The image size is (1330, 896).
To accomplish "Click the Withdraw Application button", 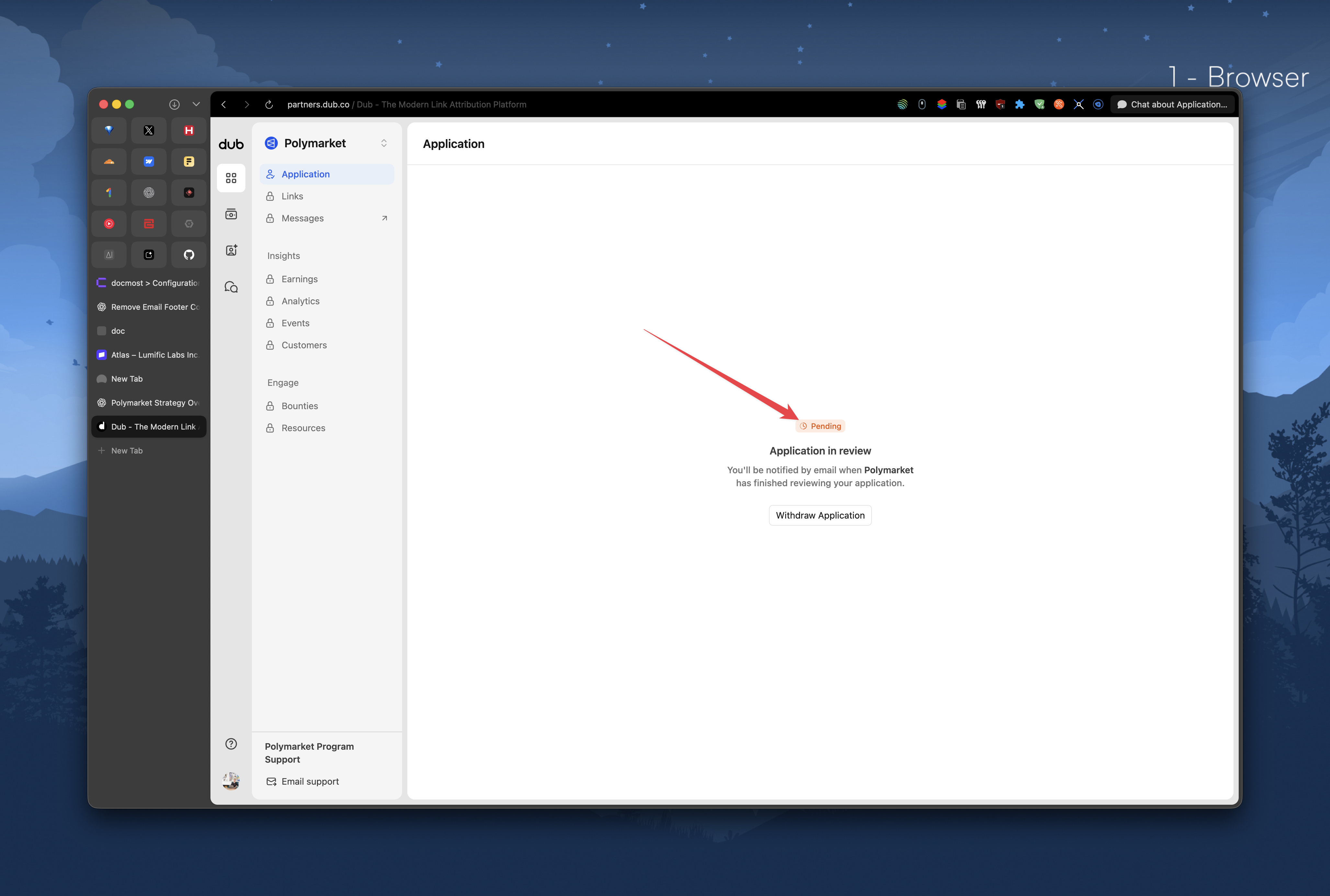I will pyautogui.click(x=820, y=515).
